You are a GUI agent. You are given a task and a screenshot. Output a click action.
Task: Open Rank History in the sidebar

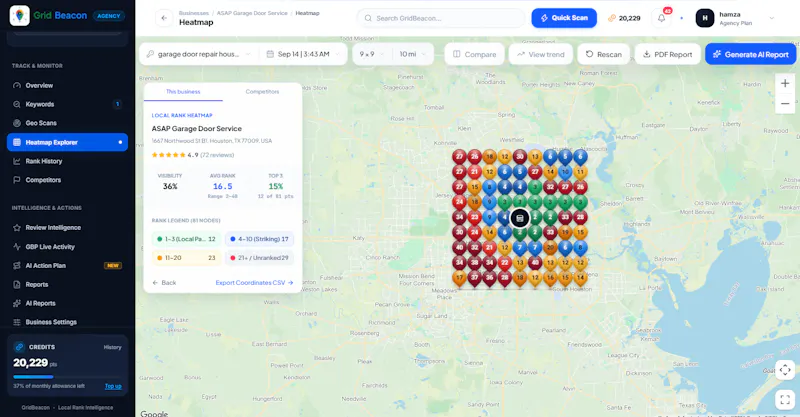[x=67, y=161]
